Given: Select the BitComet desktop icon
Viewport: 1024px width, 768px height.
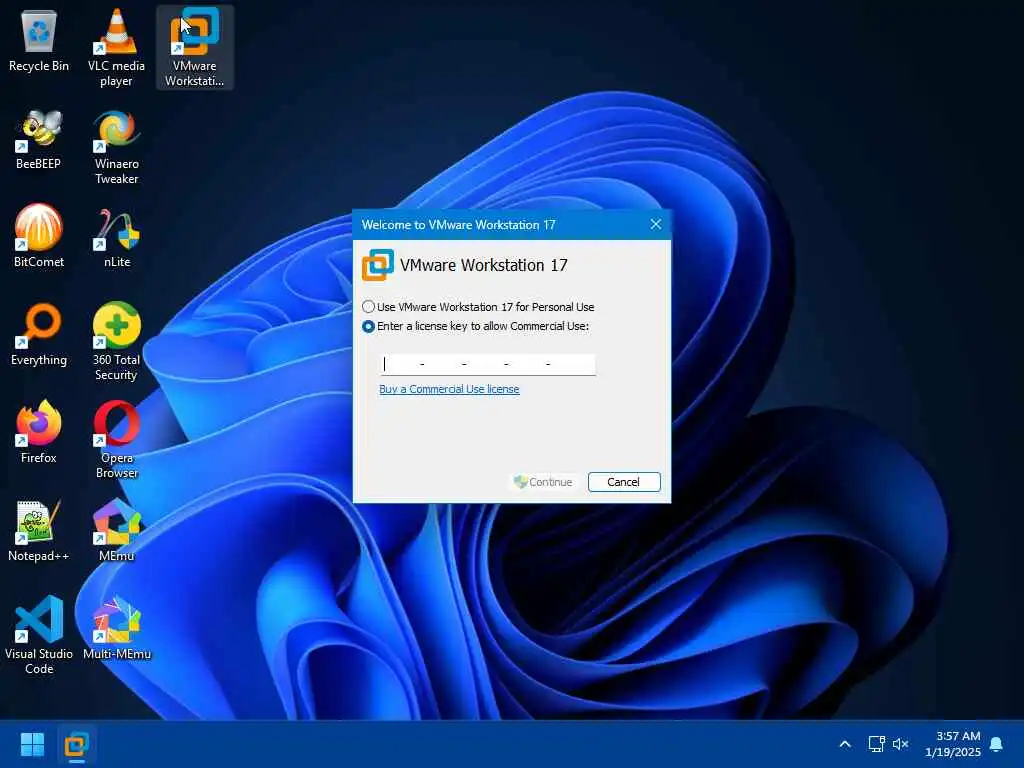Looking at the screenshot, I should (x=39, y=236).
